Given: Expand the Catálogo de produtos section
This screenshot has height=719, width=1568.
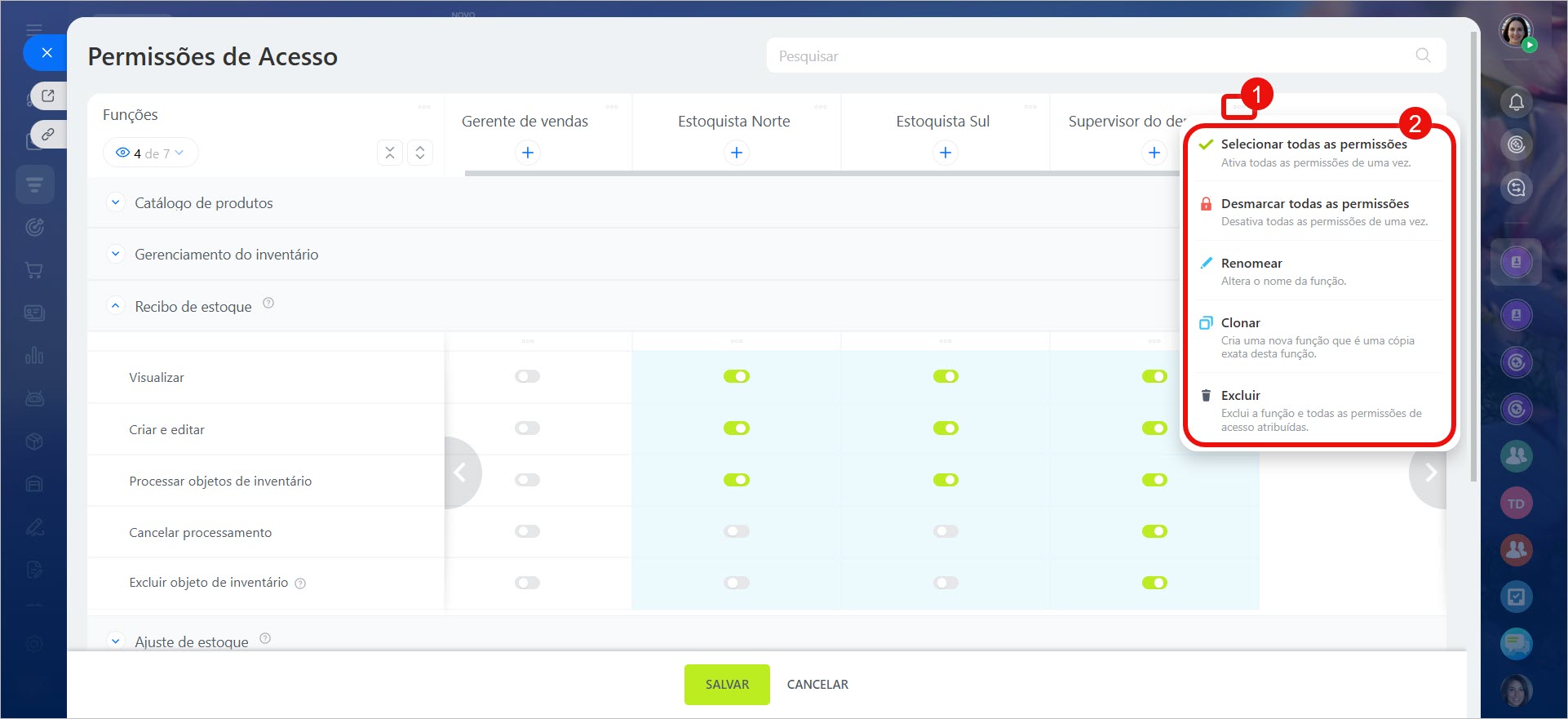Looking at the screenshot, I should pyautogui.click(x=116, y=202).
